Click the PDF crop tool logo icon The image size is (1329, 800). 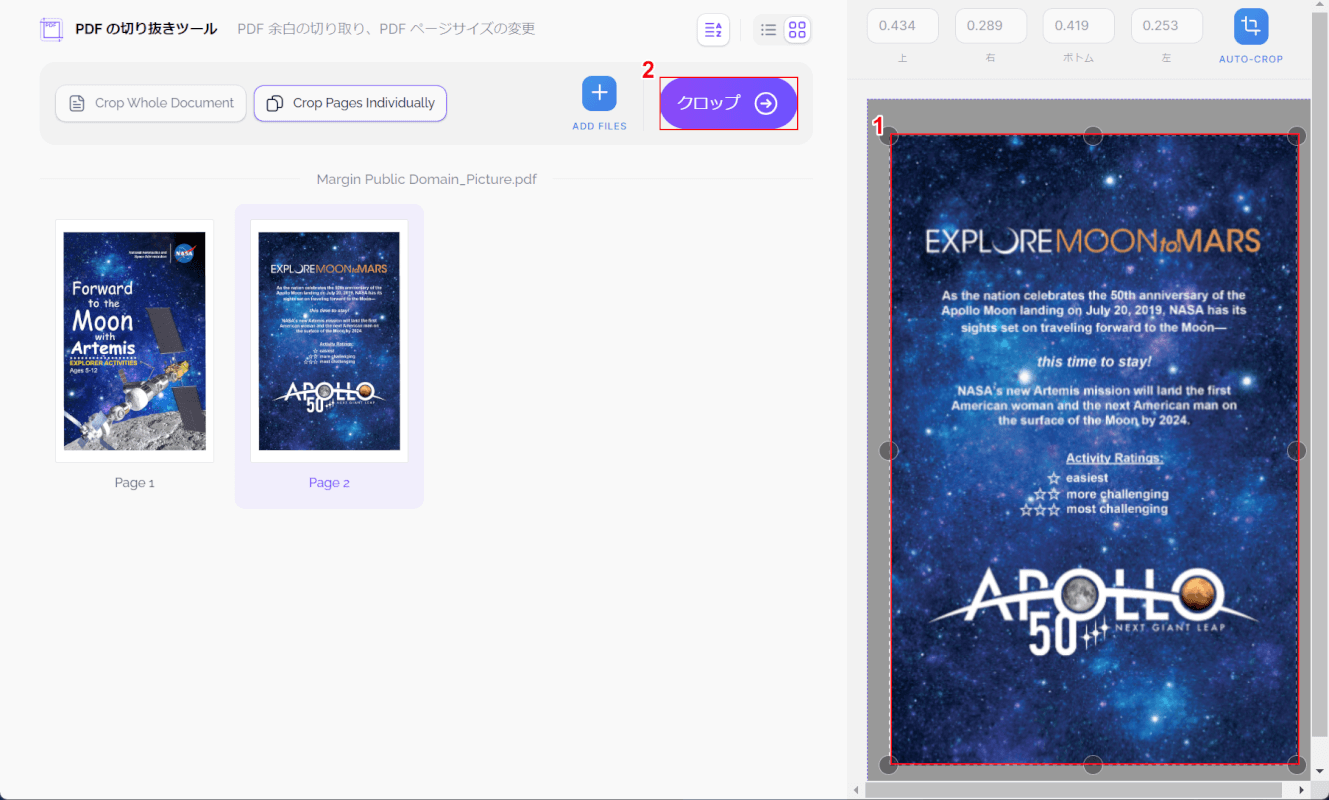coord(51,29)
